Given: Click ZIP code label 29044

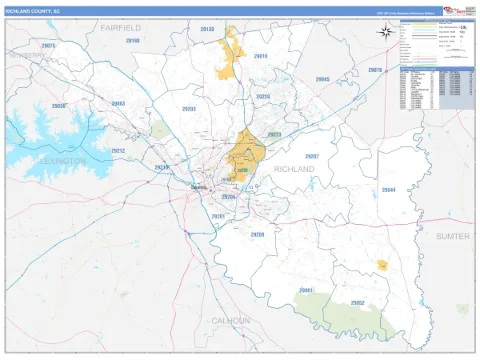Looking at the screenshot, I should tap(389, 190).
